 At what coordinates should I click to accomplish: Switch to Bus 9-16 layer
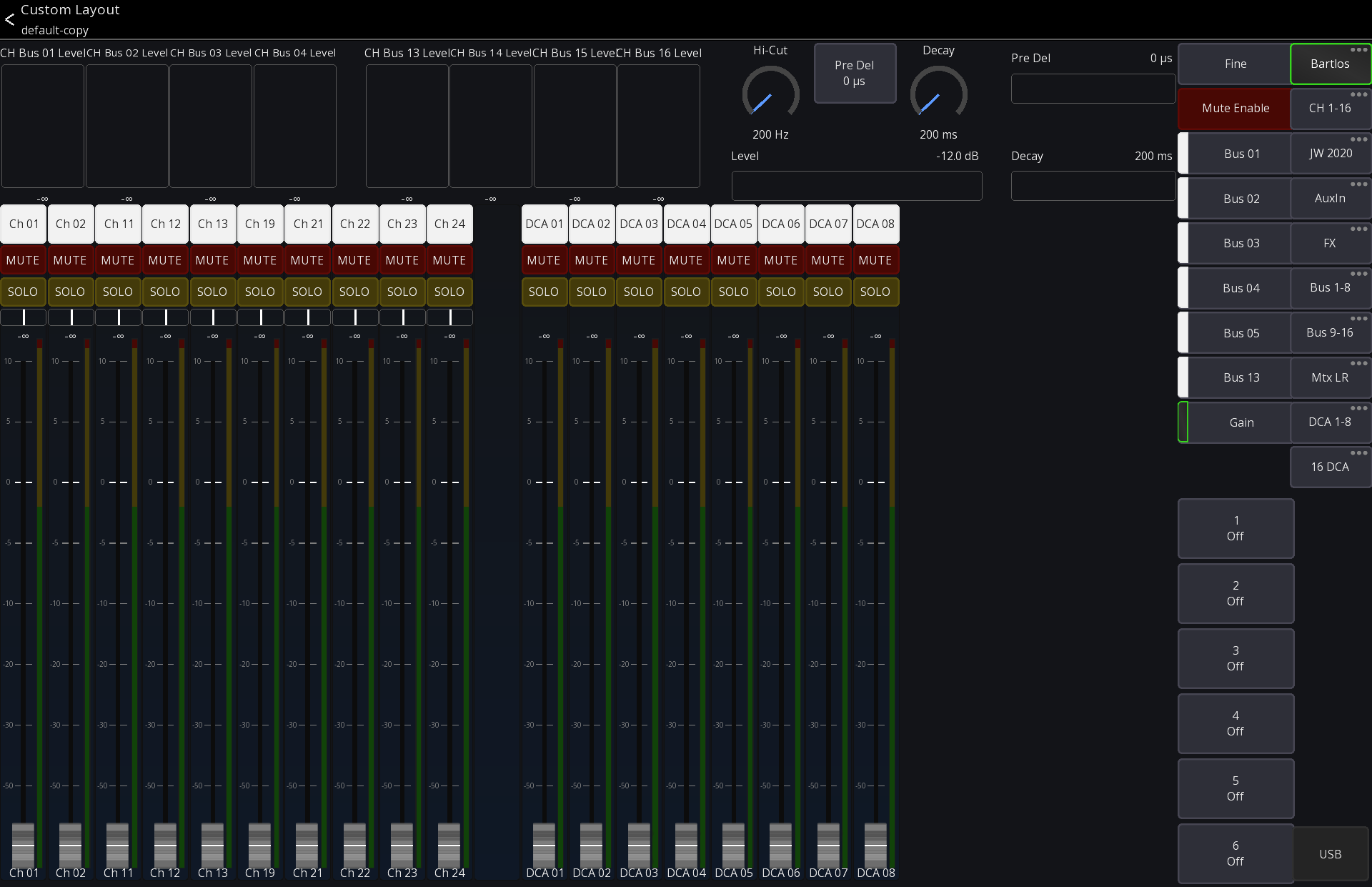point(1330,332)
